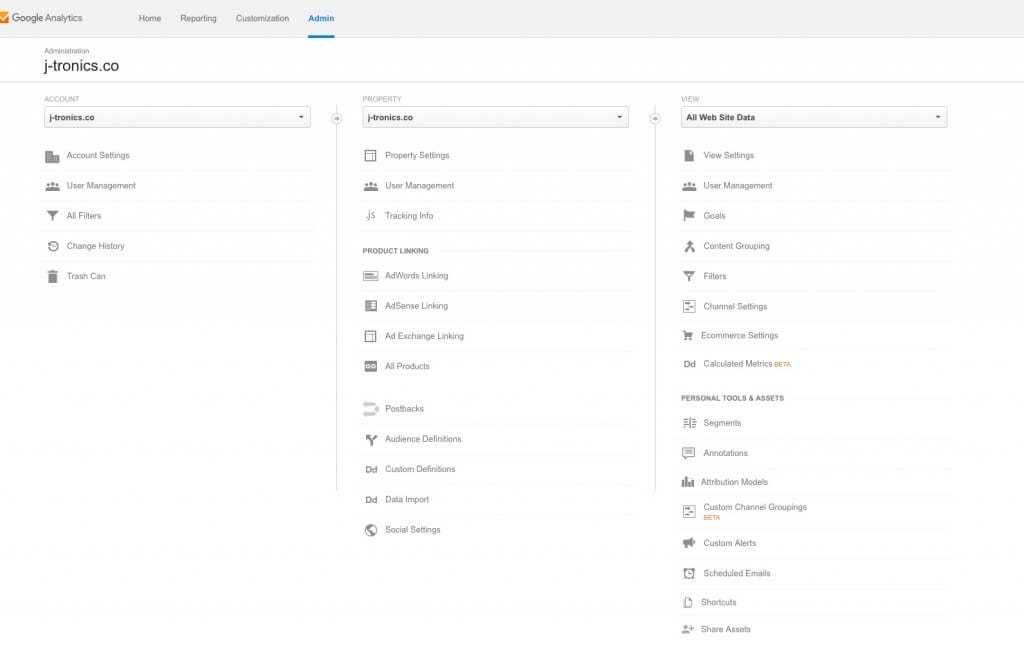
Task: Click the All Filters funnel icon
Action: tap(53, 216)
